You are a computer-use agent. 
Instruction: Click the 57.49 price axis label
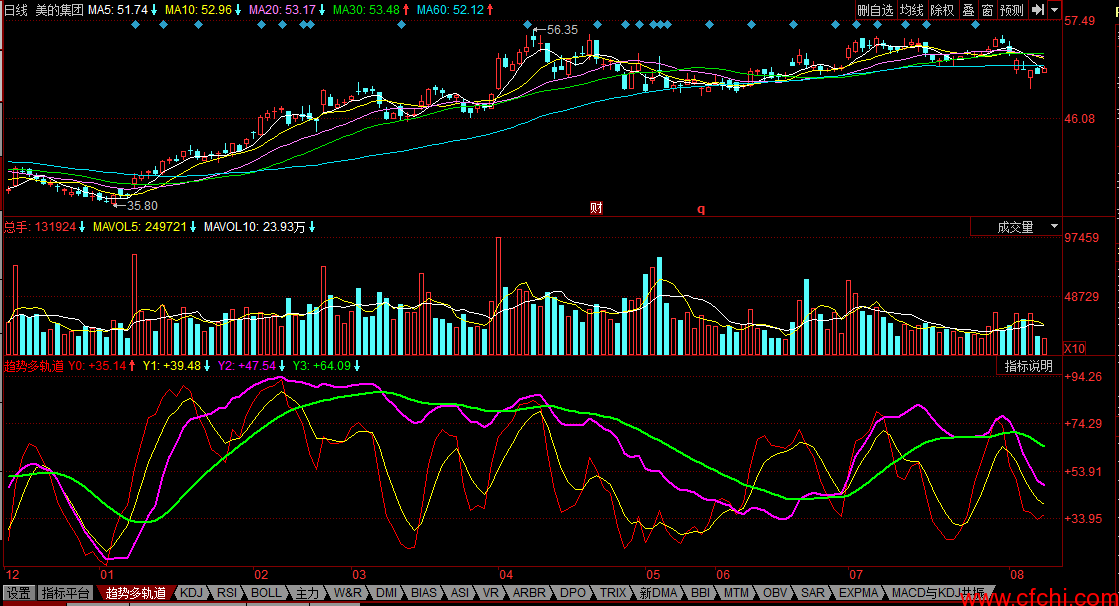tap(1080, 21)
